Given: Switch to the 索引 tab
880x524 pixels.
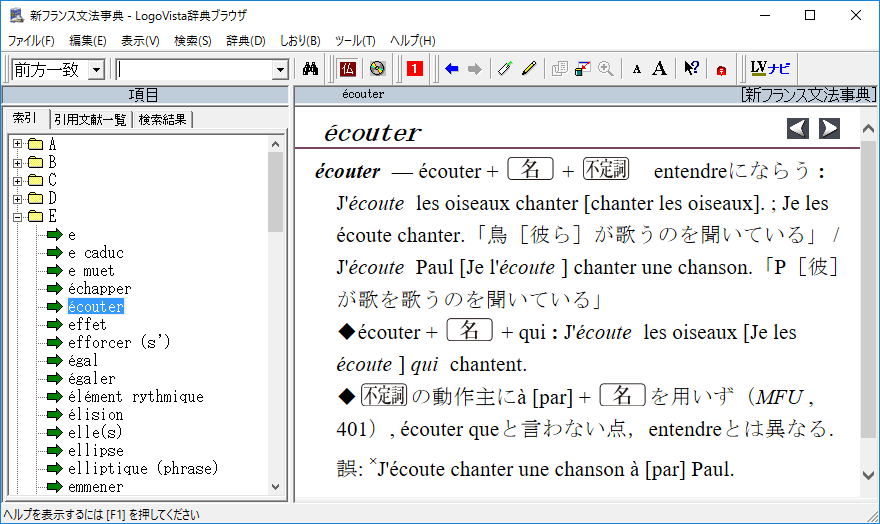Looking at the screenshot, I should [25, 118].
